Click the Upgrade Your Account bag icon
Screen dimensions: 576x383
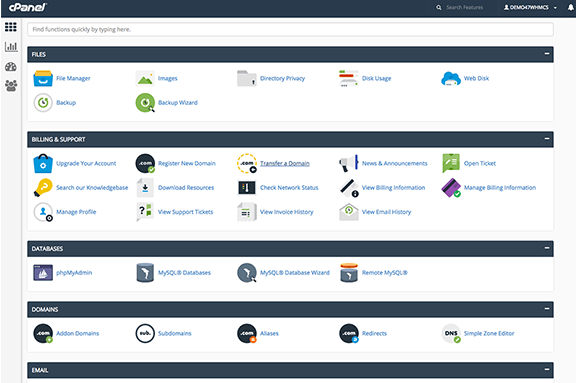[43, 163]
